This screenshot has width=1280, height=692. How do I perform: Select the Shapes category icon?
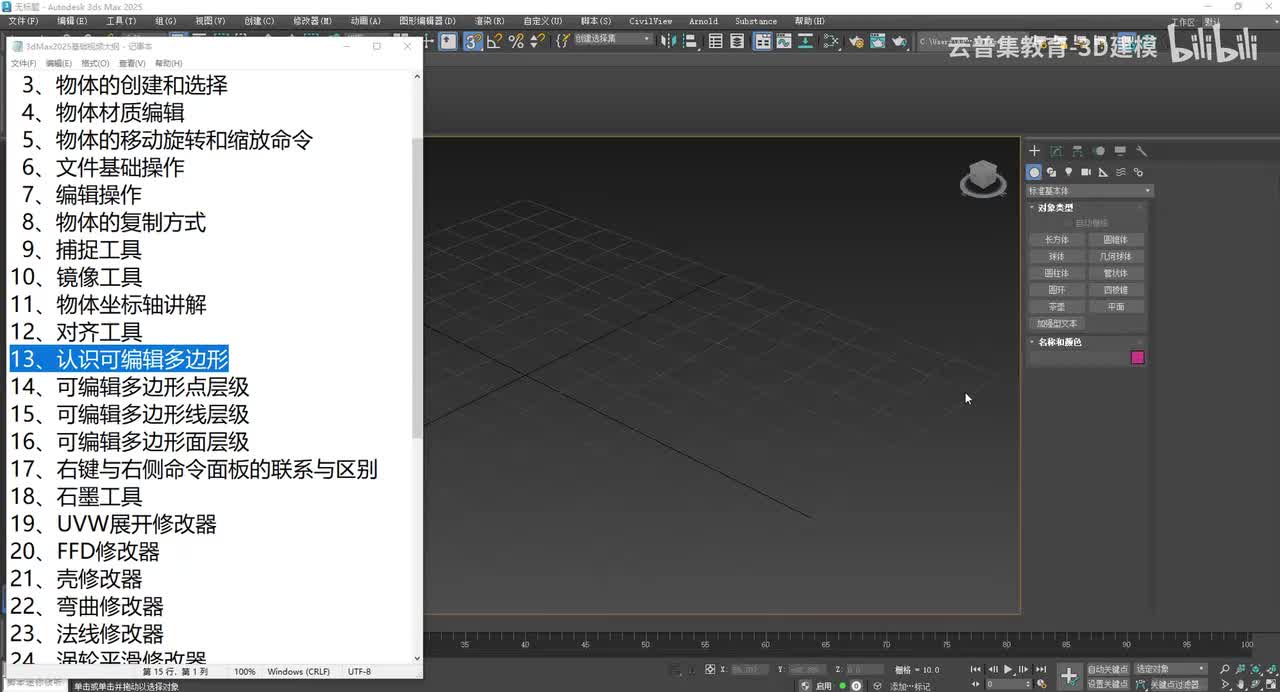coord(1052,172)
